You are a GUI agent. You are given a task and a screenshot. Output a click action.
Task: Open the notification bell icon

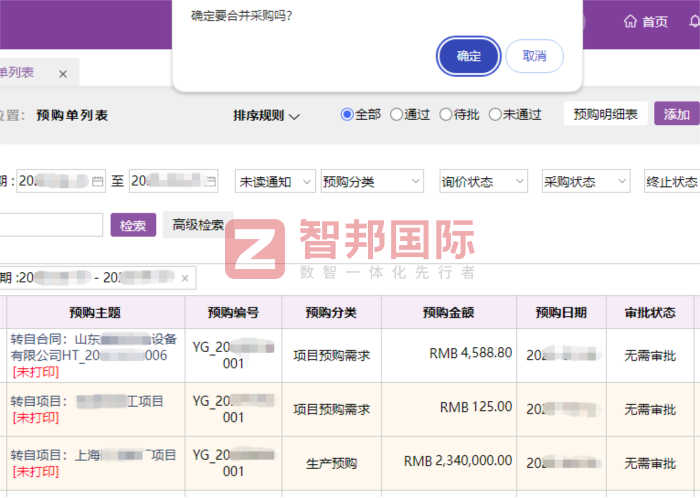click(695, 21)
